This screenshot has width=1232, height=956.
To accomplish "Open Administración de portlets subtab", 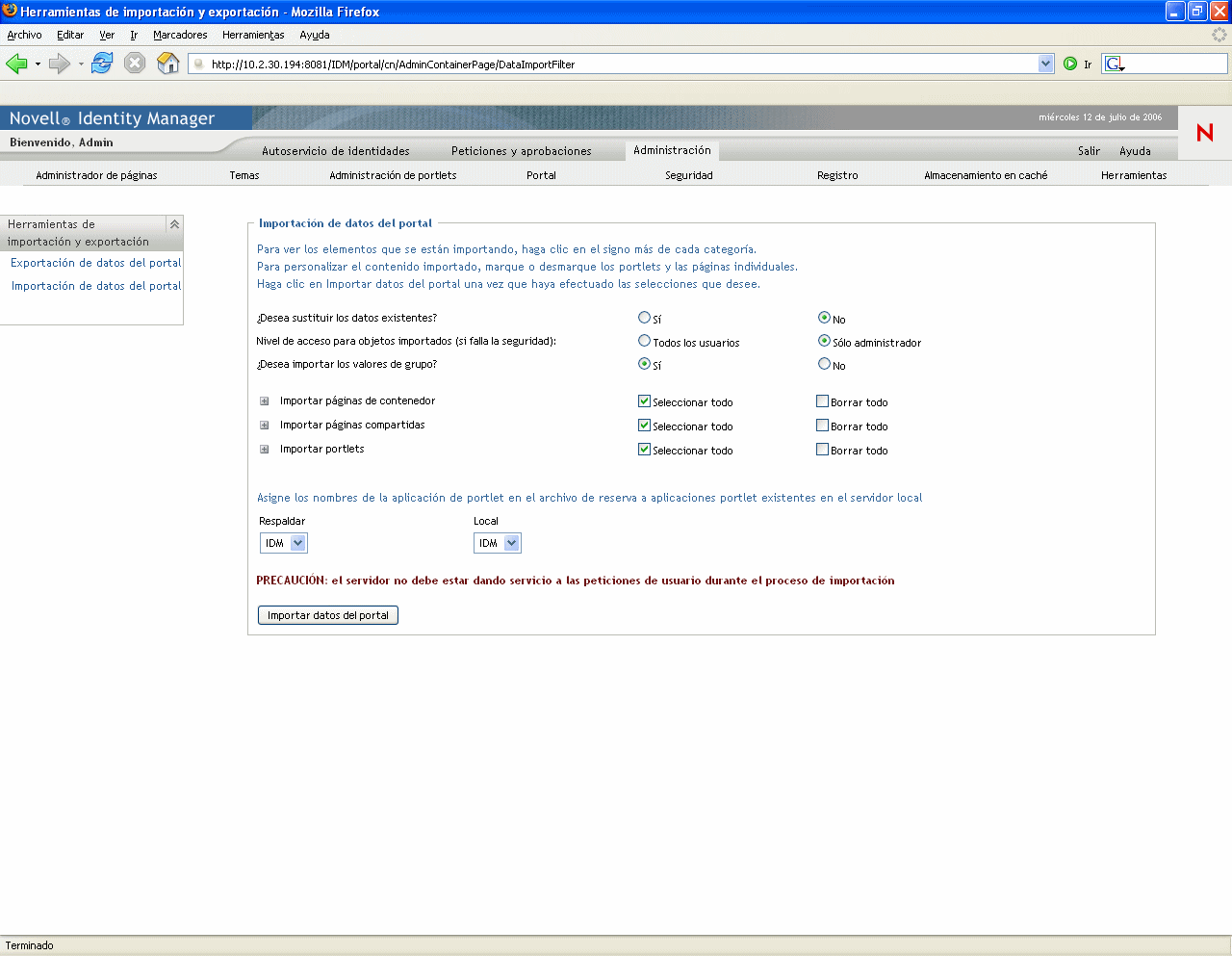I will (393, 175).
